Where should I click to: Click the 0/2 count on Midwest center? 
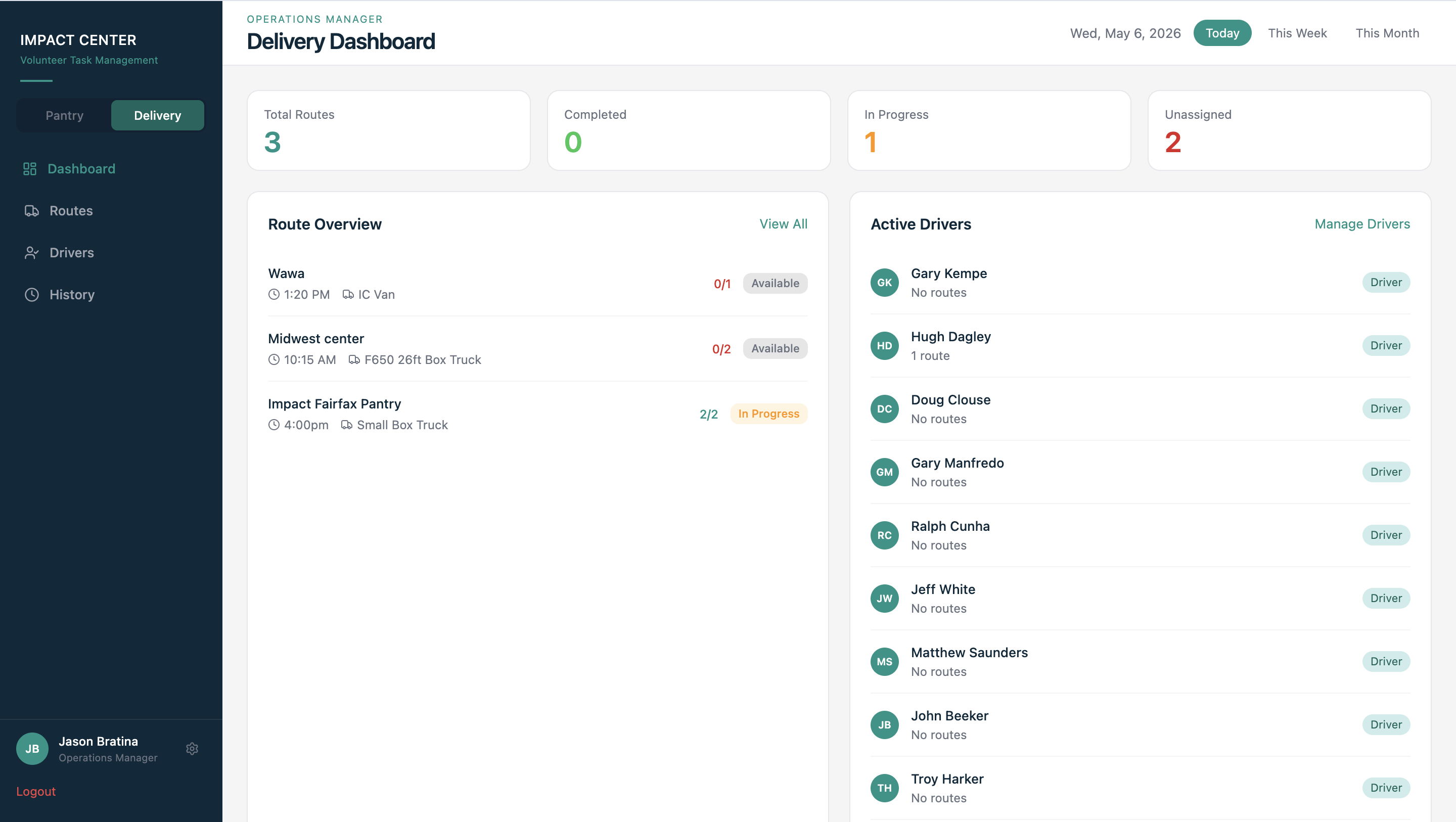[721, 349]
